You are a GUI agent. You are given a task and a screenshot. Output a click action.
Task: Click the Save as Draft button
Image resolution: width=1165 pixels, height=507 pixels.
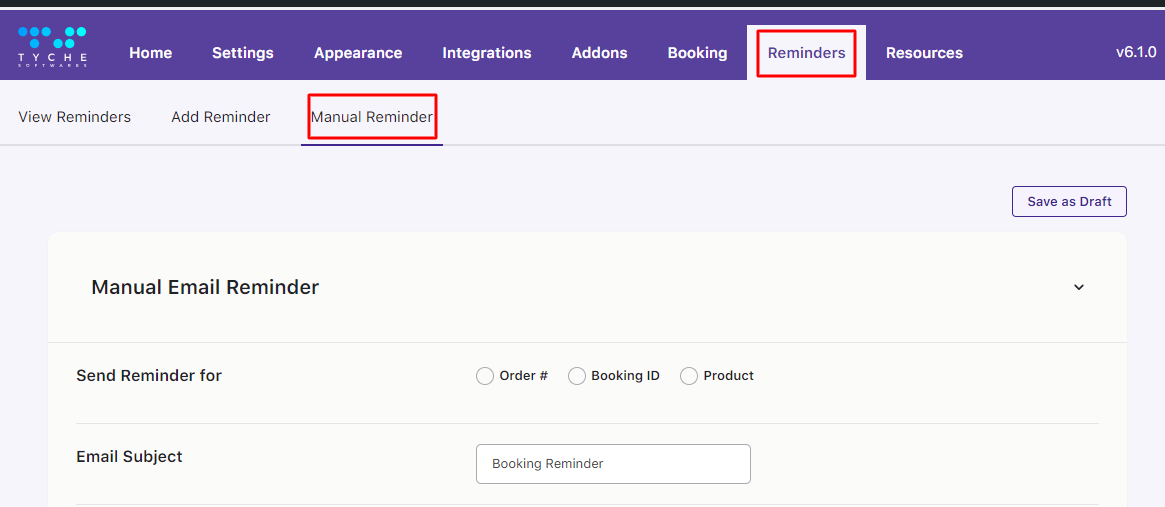1069,201
